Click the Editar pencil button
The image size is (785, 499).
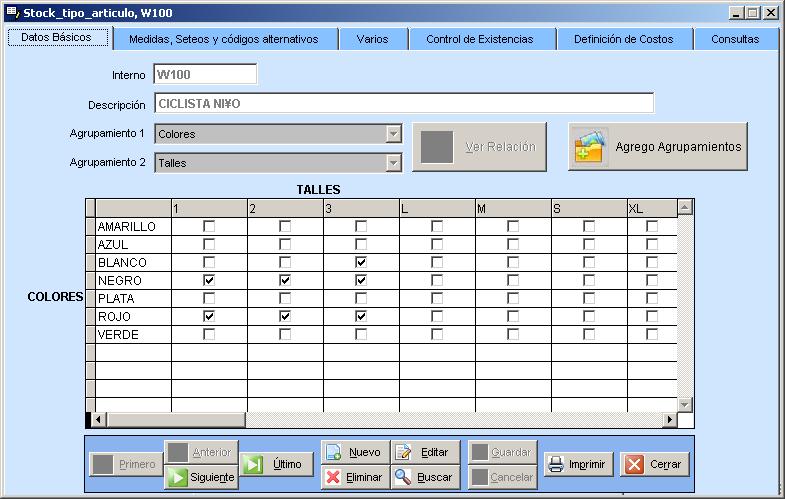point(425,452)
